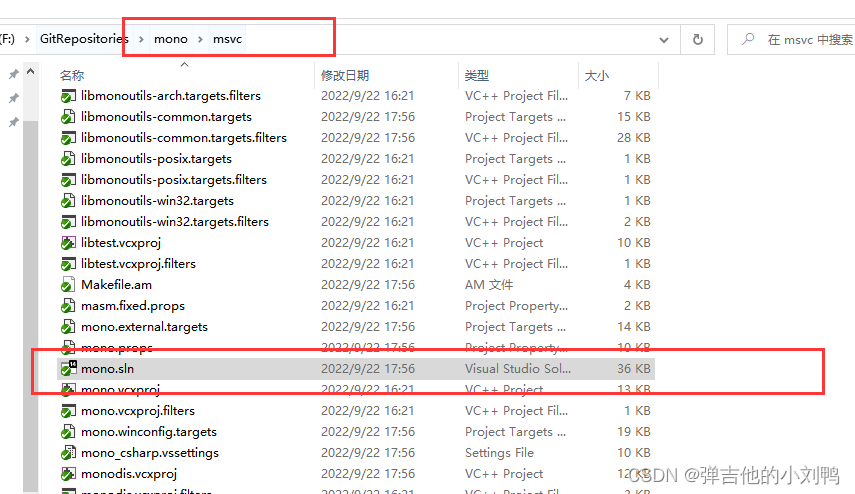
Task: Click msvc folder in breadcrumb path
Action: point(227,39)
